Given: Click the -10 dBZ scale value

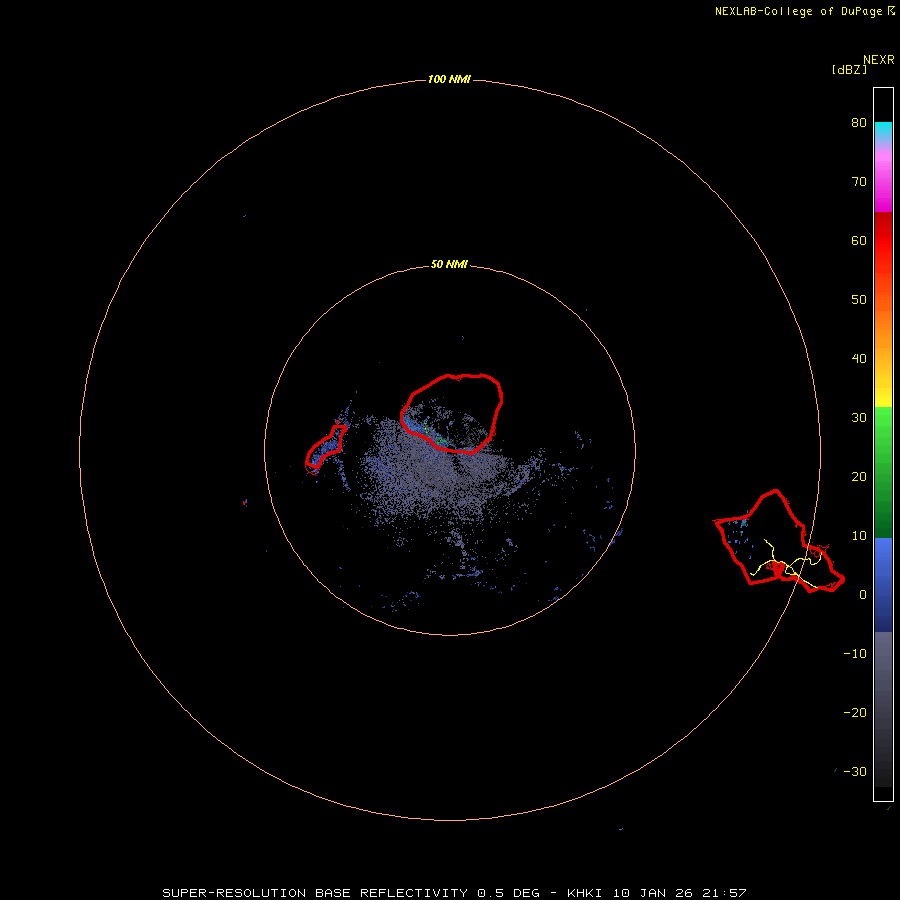Looking at the screenshot, I should point(855,654).
